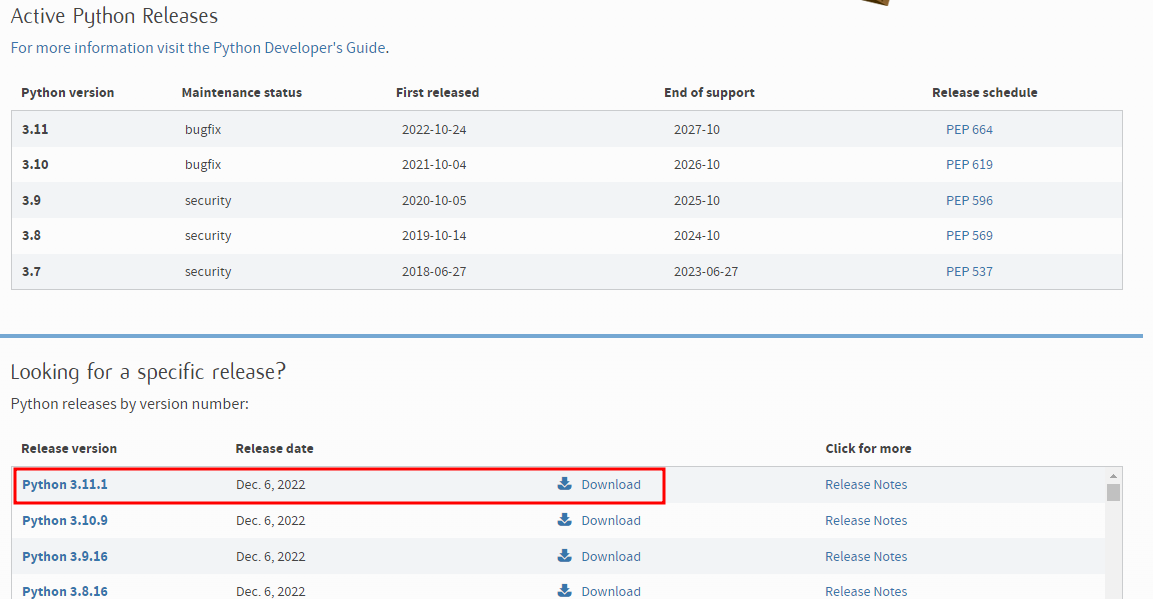Click end of support value 2023-06-27
This screenshot has width=1153, height=599.
[706, 272]
